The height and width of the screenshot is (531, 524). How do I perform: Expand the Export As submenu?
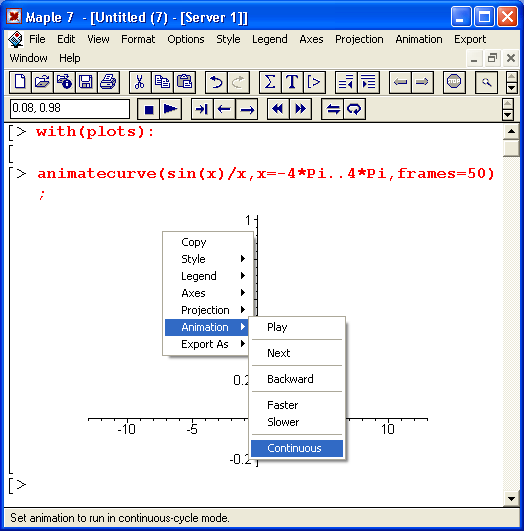(208, 344)
